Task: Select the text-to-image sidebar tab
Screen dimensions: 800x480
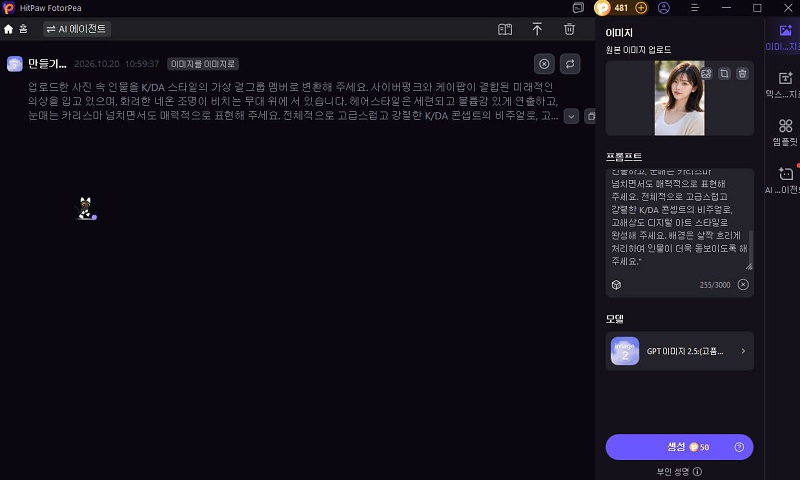Action: coord(784,85)
